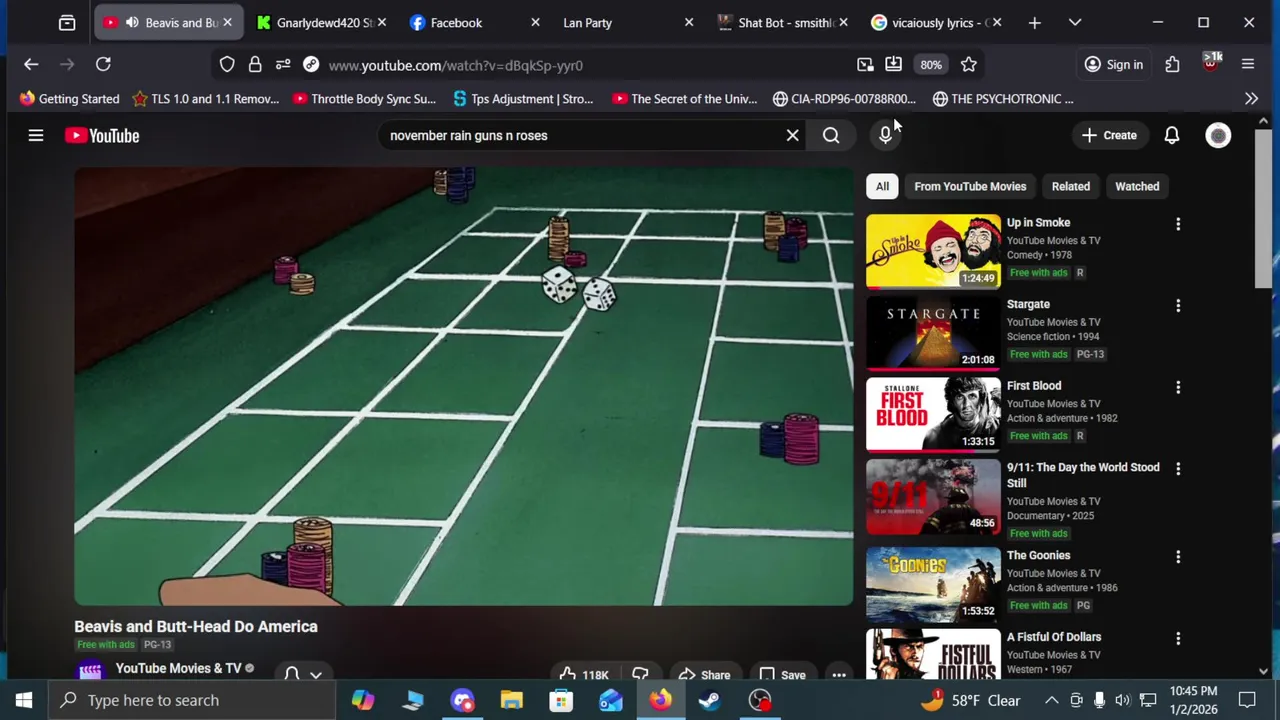Viewport: 1280px width, 720px height.
Task: Mute the Beavis and Butt-Head tab audio
Action: [x=132, y=22]
